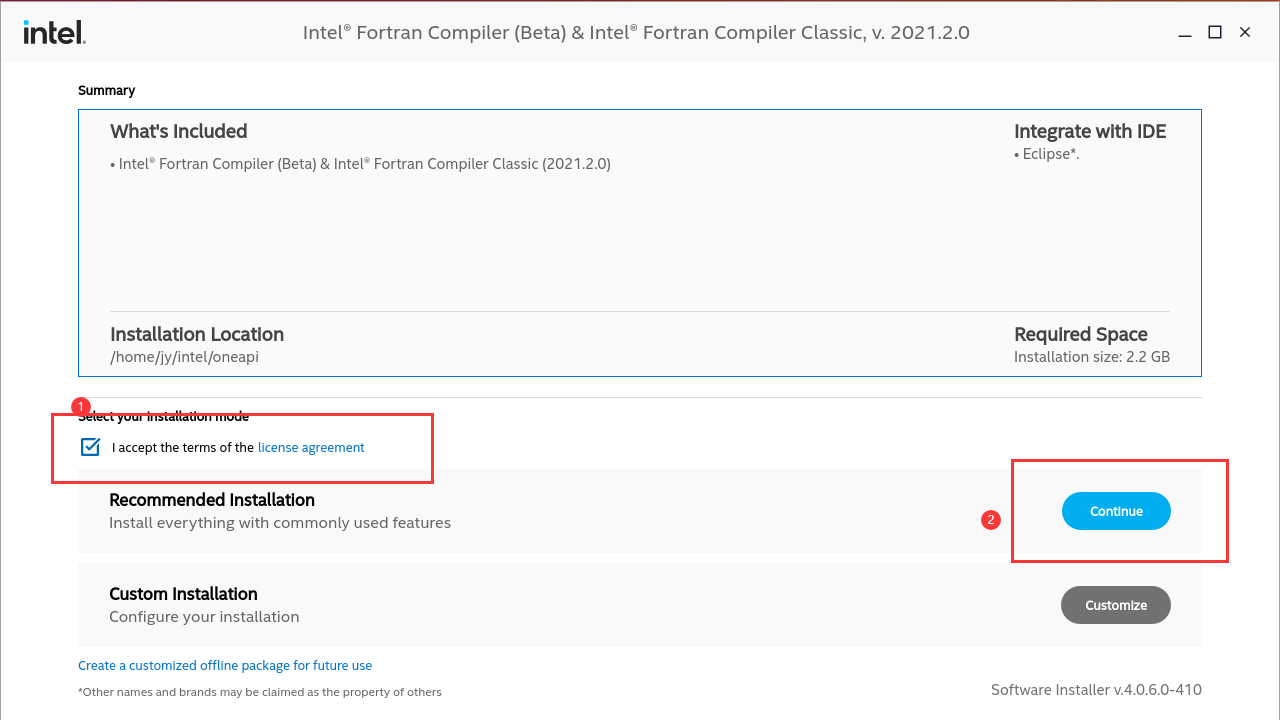The width and height of the screenshot is (1280, 720).
Task: Click the Intel logo icon
Action: [54, 31]
